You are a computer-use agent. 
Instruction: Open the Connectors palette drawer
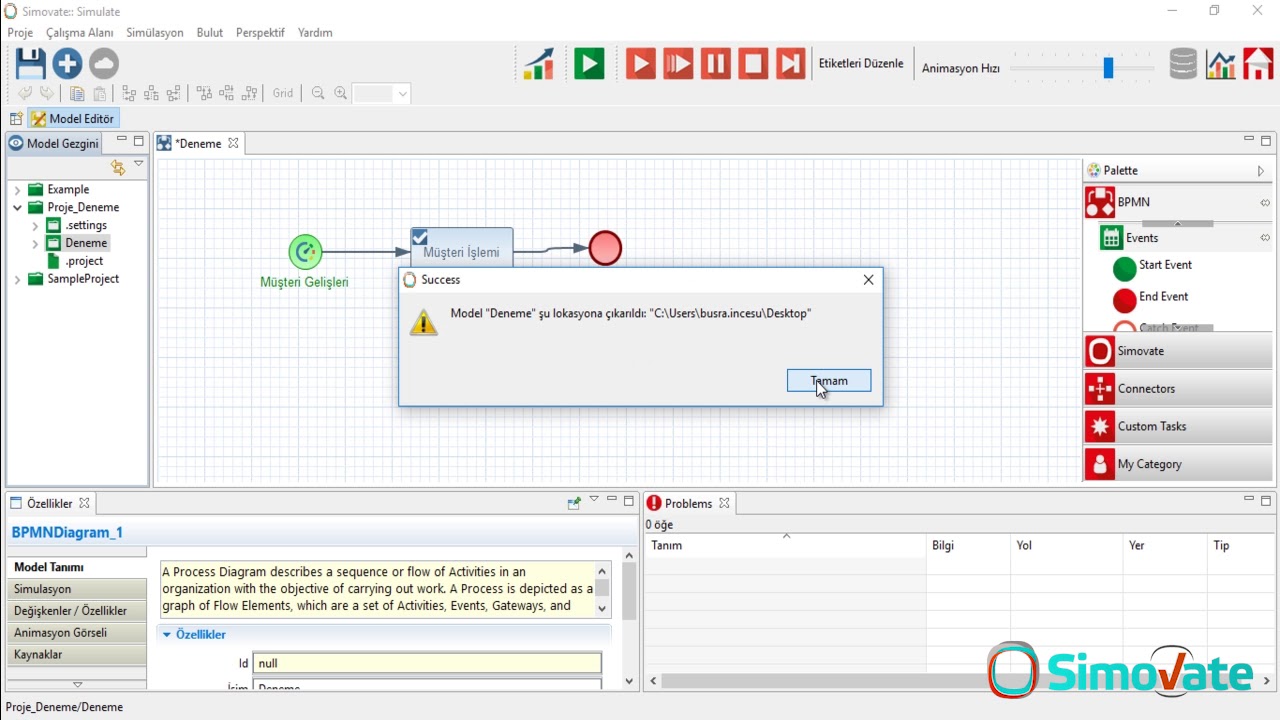(x=1178, y=389)
